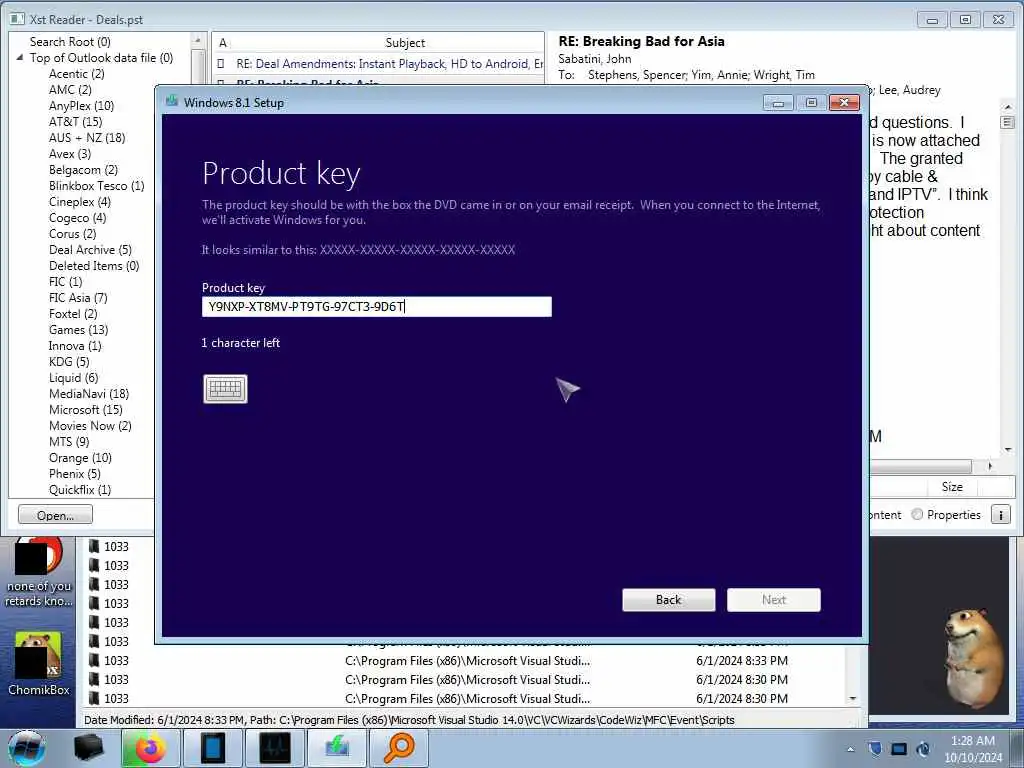Select Cogeco (4) folder
This screenshot has height=768, width=1024.
[77, 217]
